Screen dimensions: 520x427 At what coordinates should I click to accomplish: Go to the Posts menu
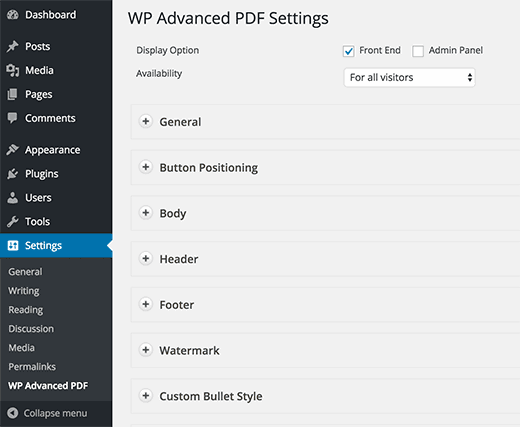coord(38,46)
